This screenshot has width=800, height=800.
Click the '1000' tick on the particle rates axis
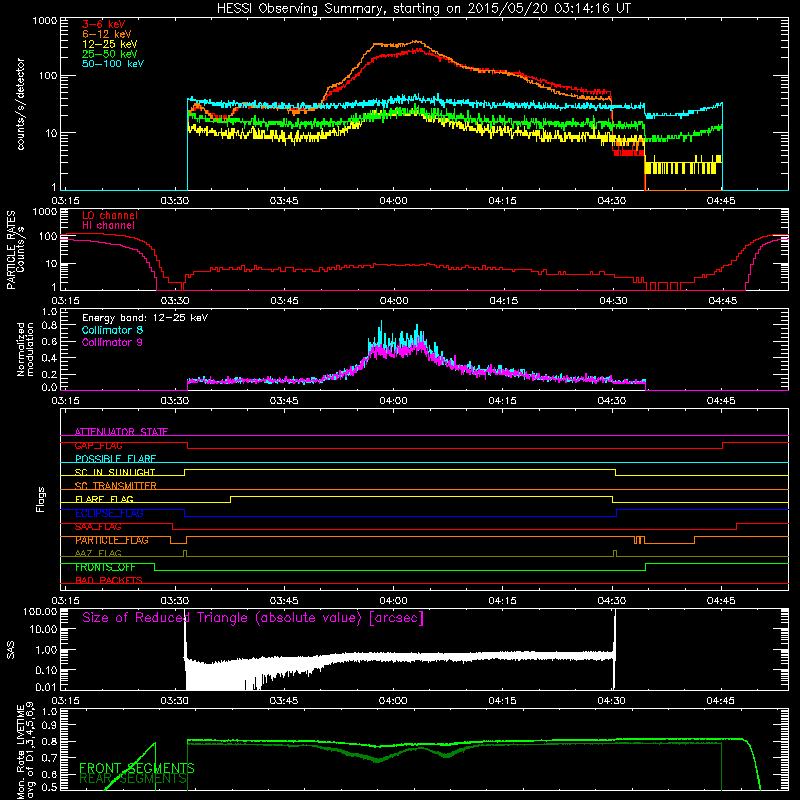(45, 212)
